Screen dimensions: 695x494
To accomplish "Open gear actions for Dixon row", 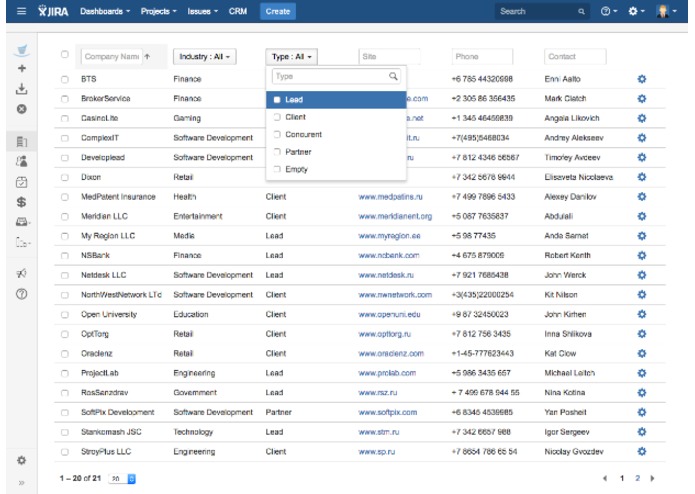I will point(641,177).
